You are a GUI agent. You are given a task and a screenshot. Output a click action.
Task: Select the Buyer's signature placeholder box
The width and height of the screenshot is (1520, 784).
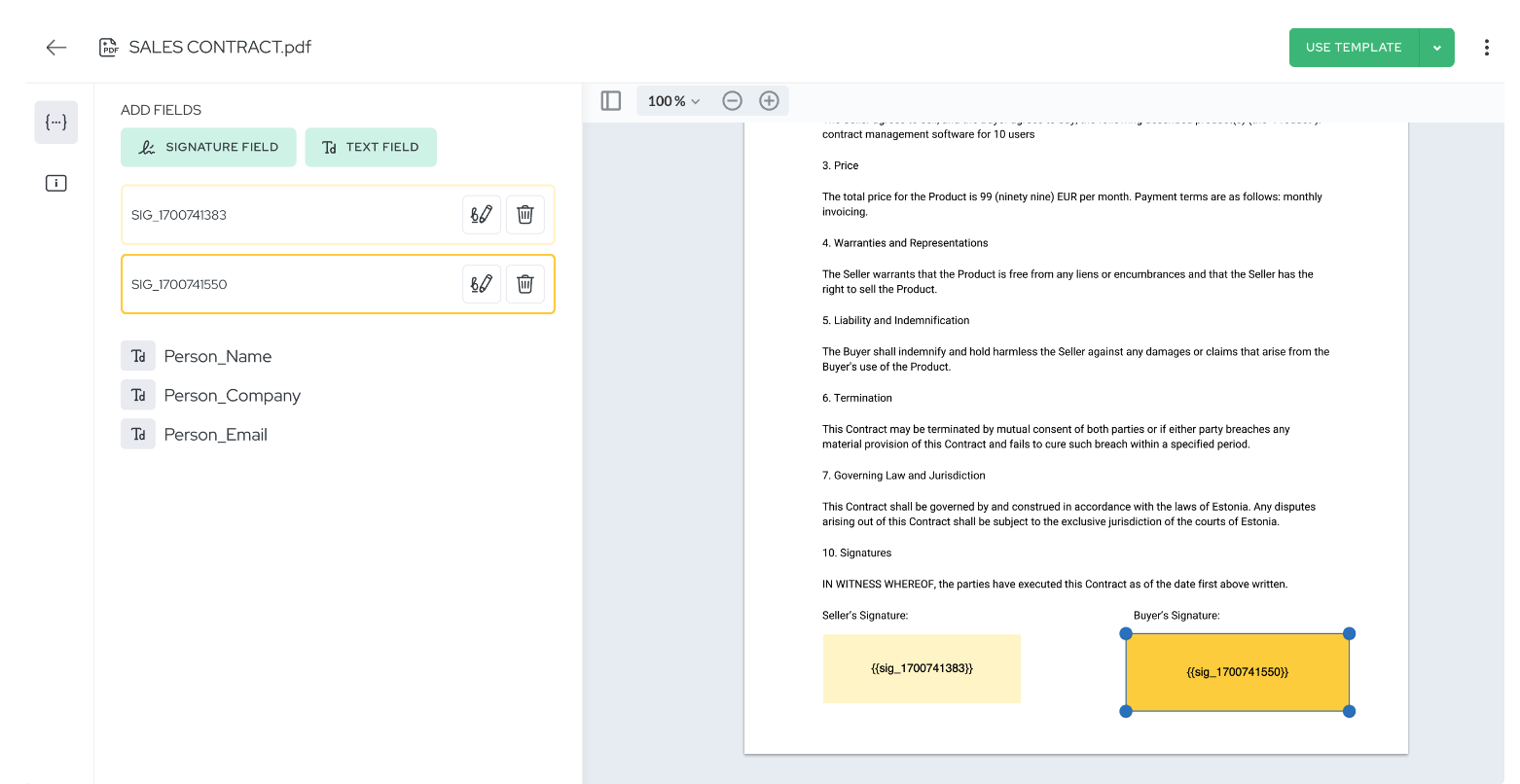(1237, 672)
